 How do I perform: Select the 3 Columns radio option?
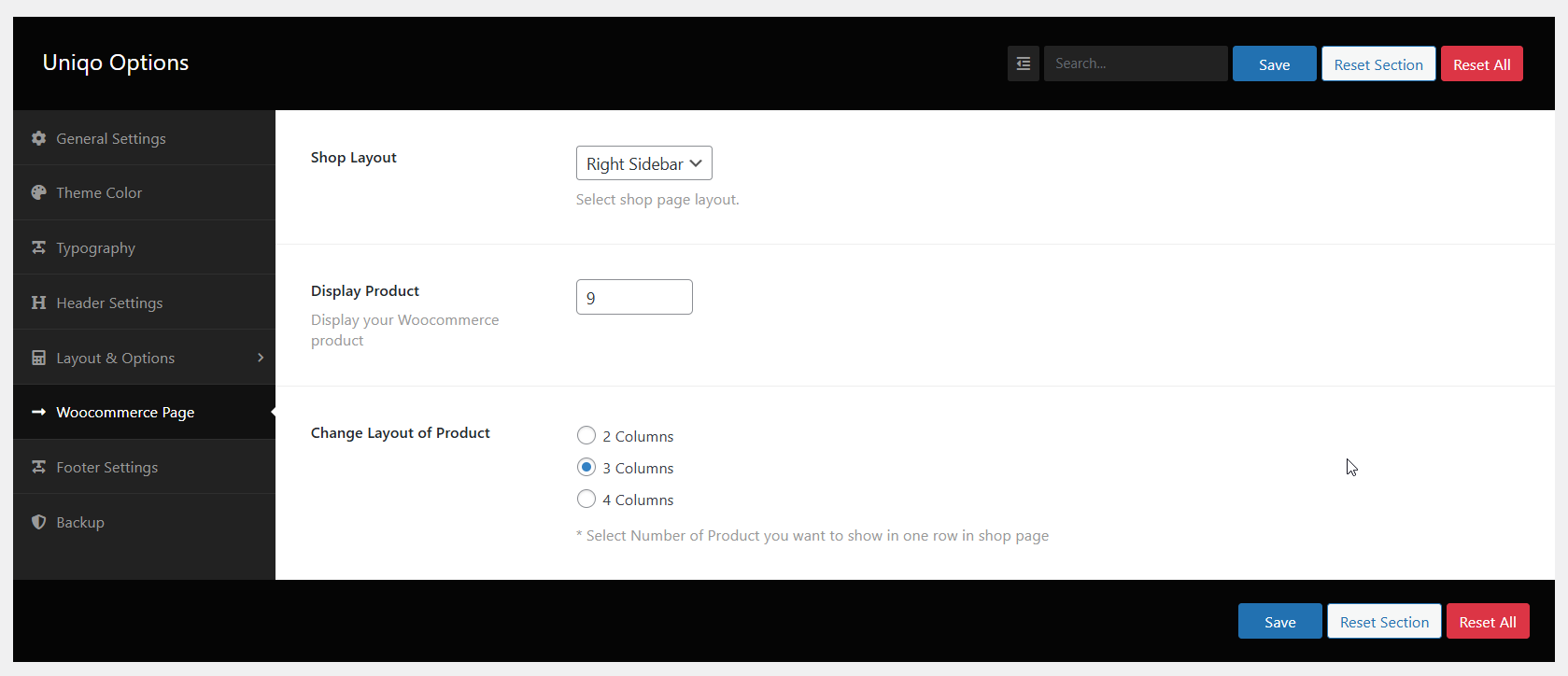click(586, 467)
